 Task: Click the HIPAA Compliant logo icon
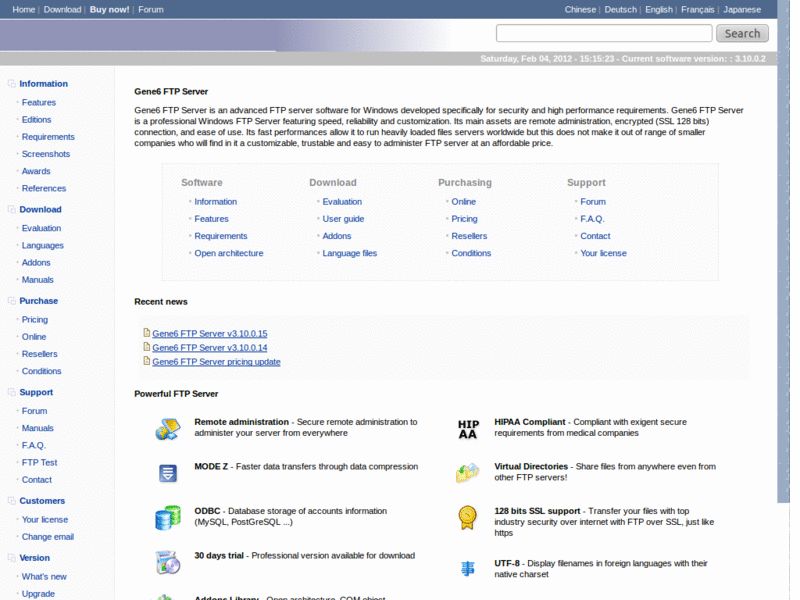click(x=468, y=430)
